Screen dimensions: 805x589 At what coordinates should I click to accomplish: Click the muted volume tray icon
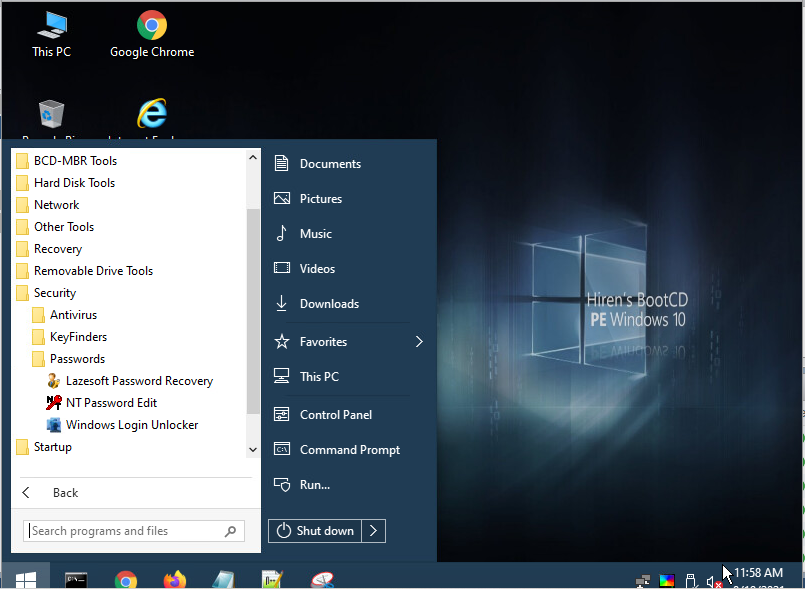click(714, 582)
